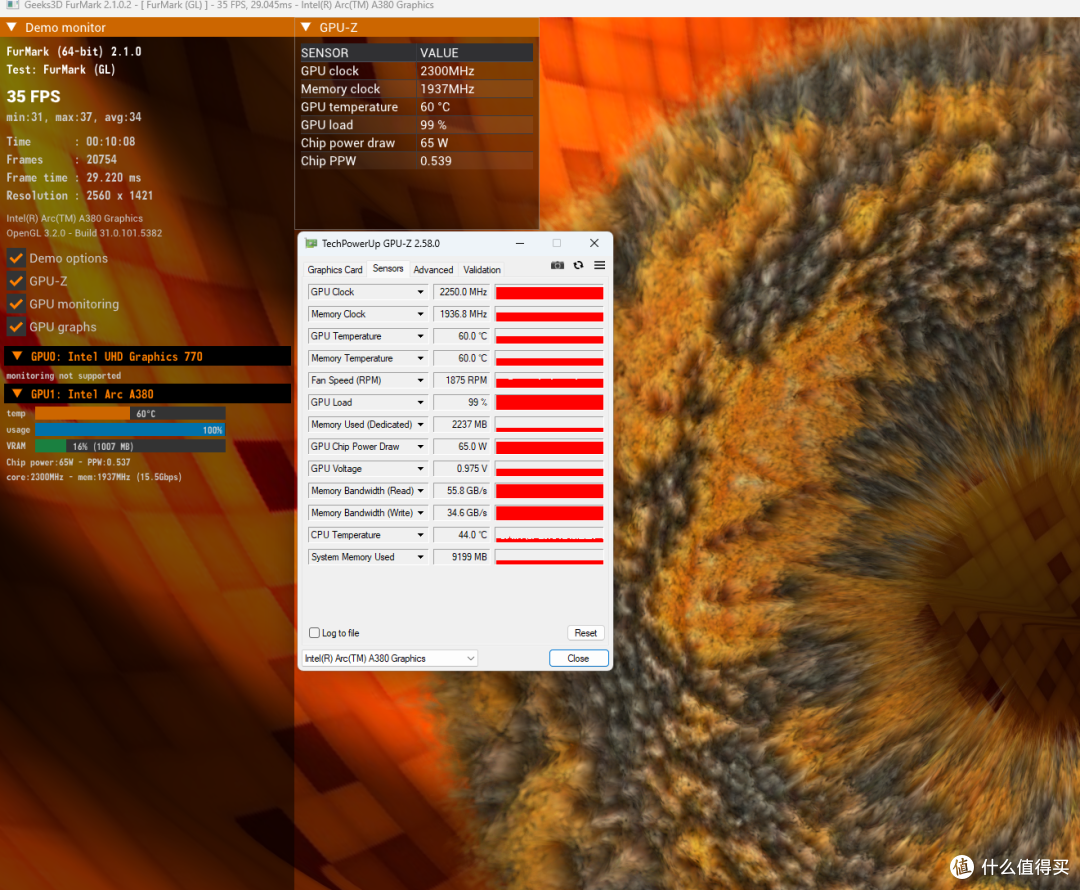The width and height of the screenshot is (1080, 890).
Task: Toggle the GPU monitoring checkbox
Action: click(17, 304)
